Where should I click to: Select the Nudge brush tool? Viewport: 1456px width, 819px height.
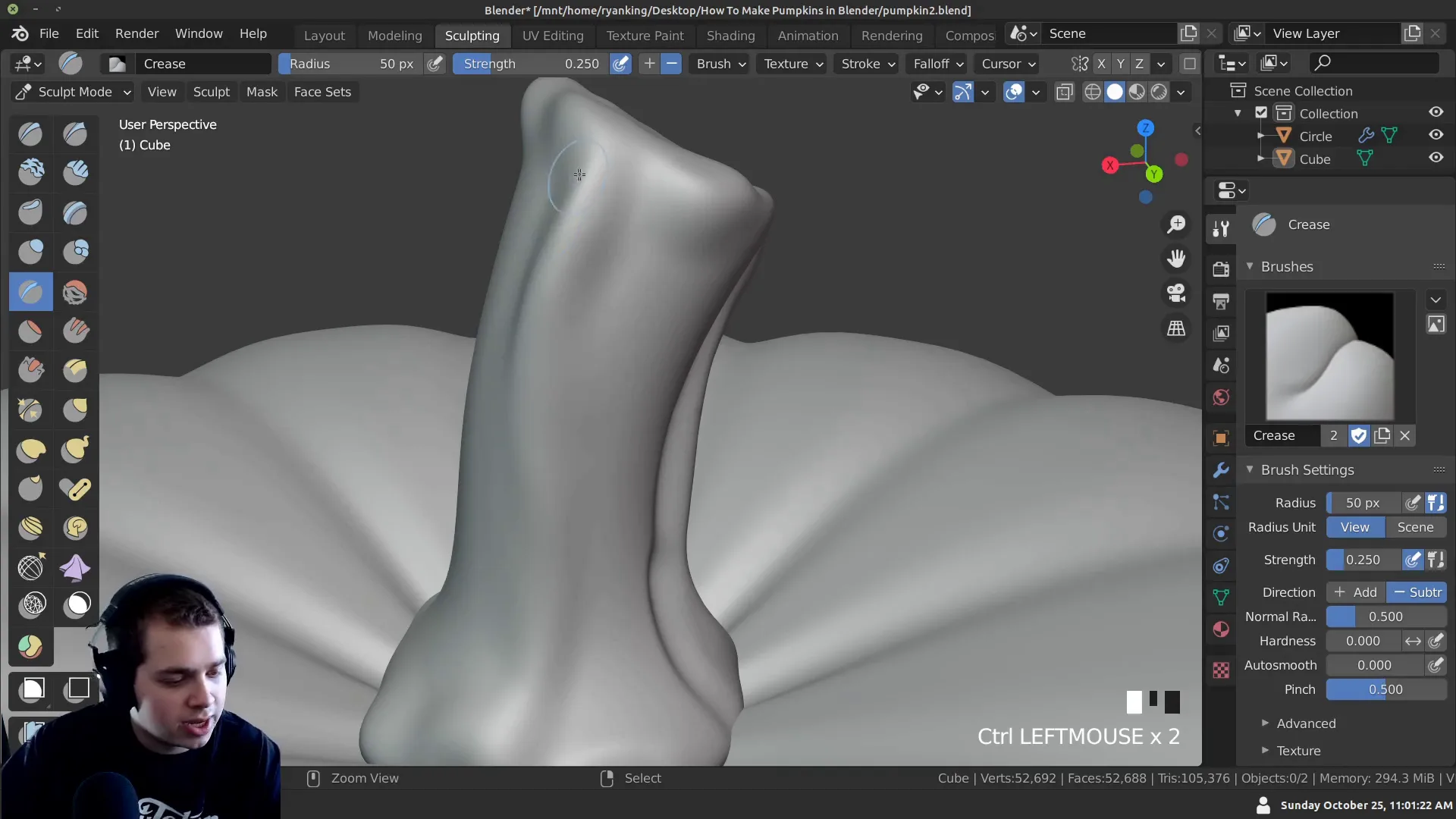point(31,528)
